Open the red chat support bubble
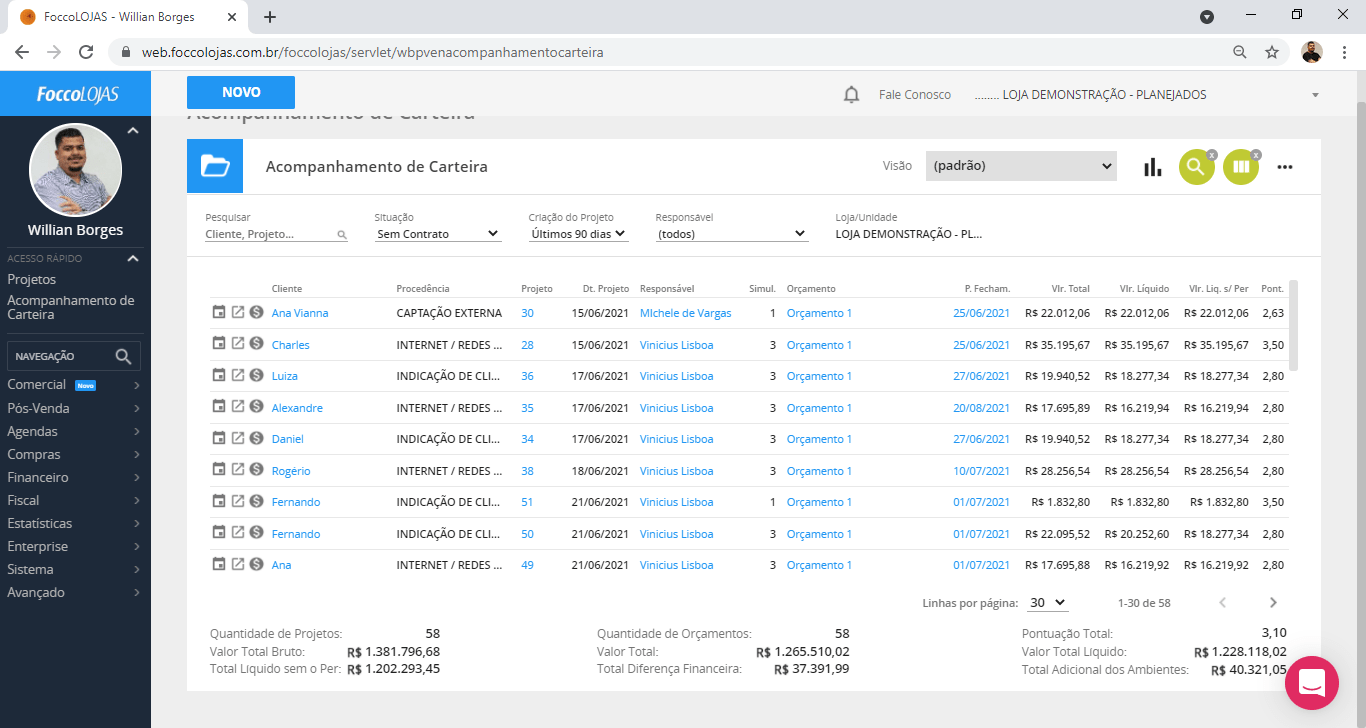Viewport: 1366px width, 728px height. click(x=1311, y=683)
